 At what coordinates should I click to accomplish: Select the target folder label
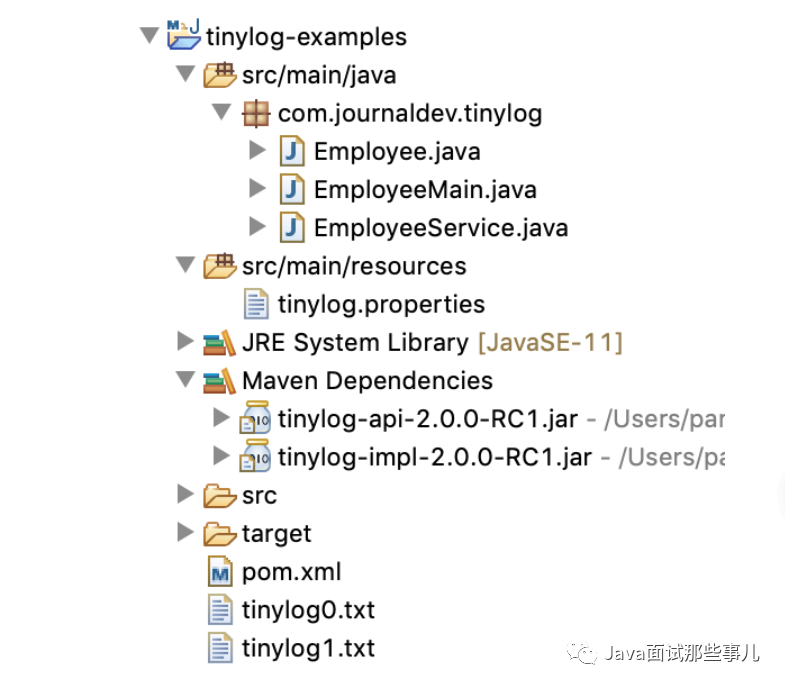click(x=276, y=534)
